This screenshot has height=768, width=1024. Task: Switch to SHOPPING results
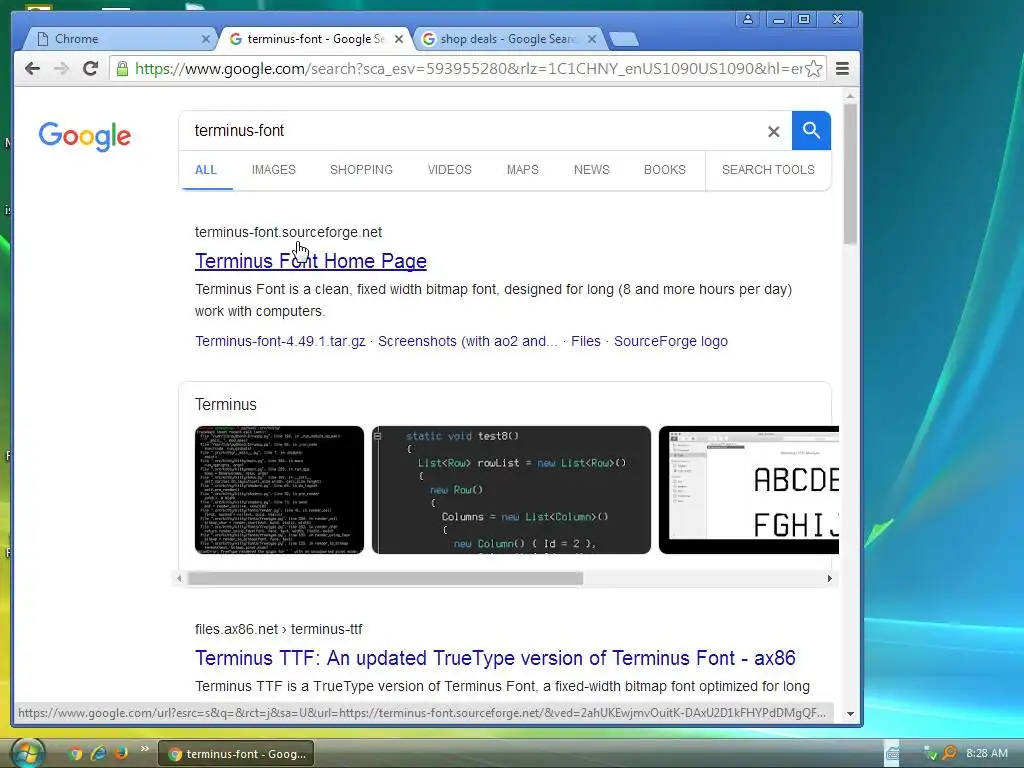pyautogui.click(x=361, y=170)
